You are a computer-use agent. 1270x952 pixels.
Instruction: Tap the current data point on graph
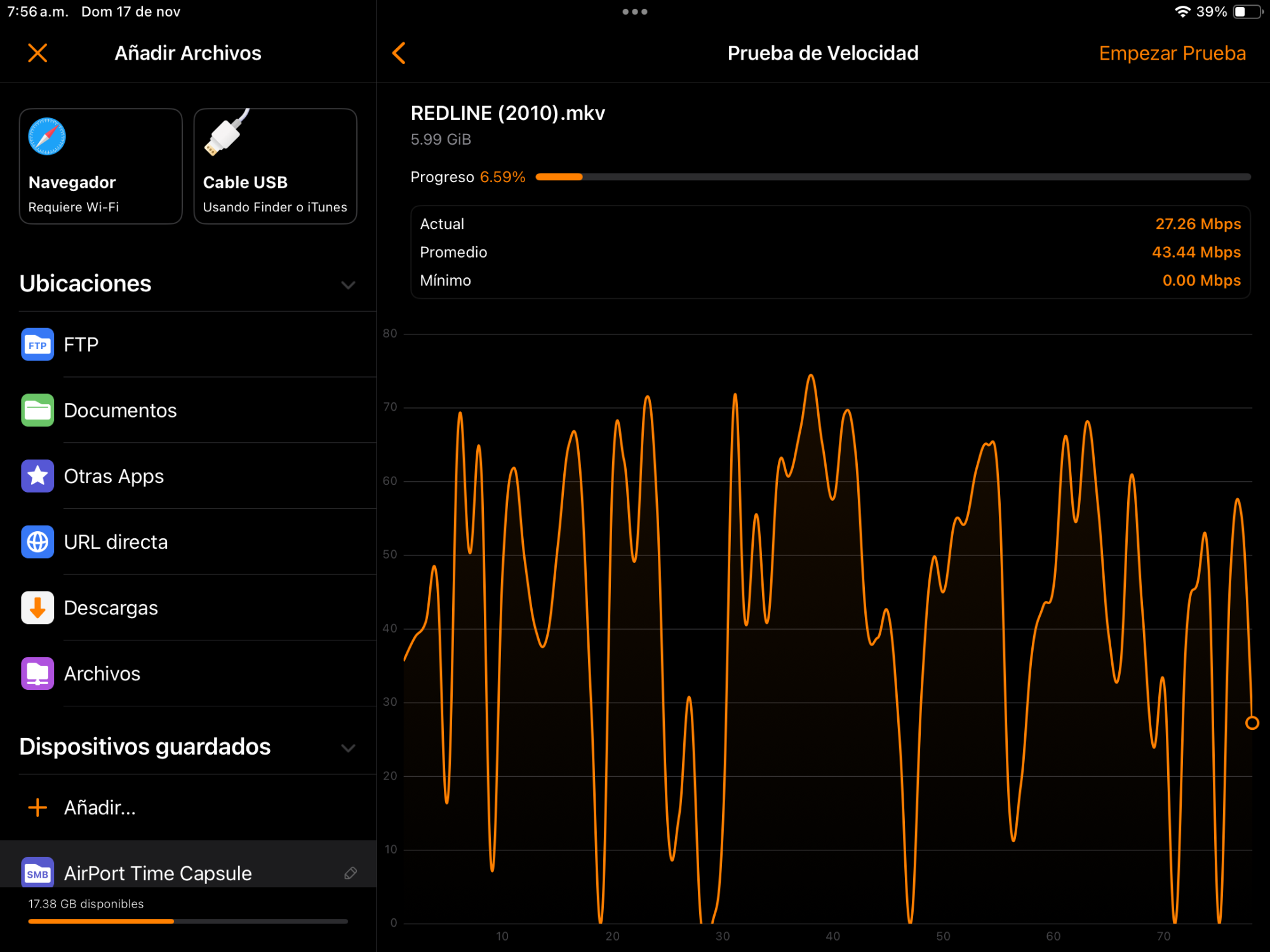[x=1252, y=723]
